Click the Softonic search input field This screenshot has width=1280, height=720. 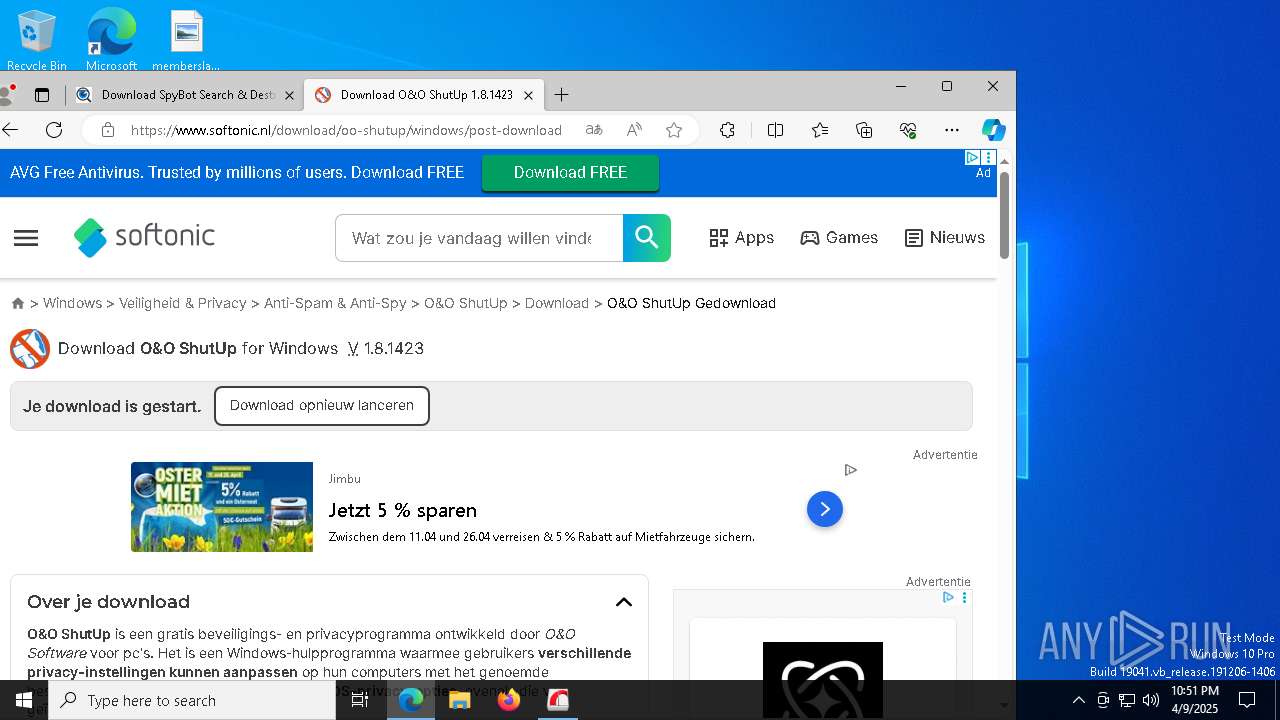(479, 238)
